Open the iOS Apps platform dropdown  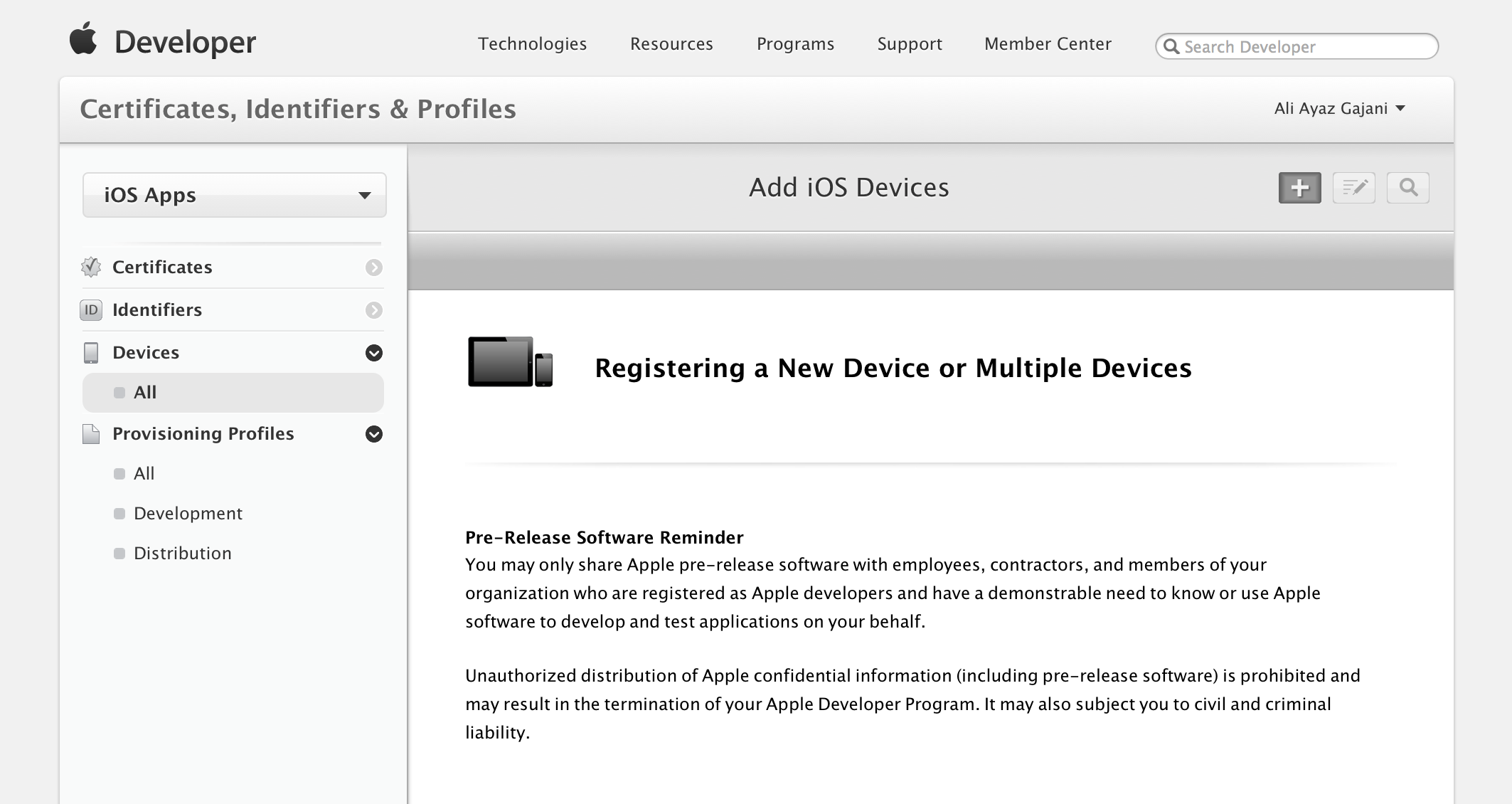tap(235, 195)
